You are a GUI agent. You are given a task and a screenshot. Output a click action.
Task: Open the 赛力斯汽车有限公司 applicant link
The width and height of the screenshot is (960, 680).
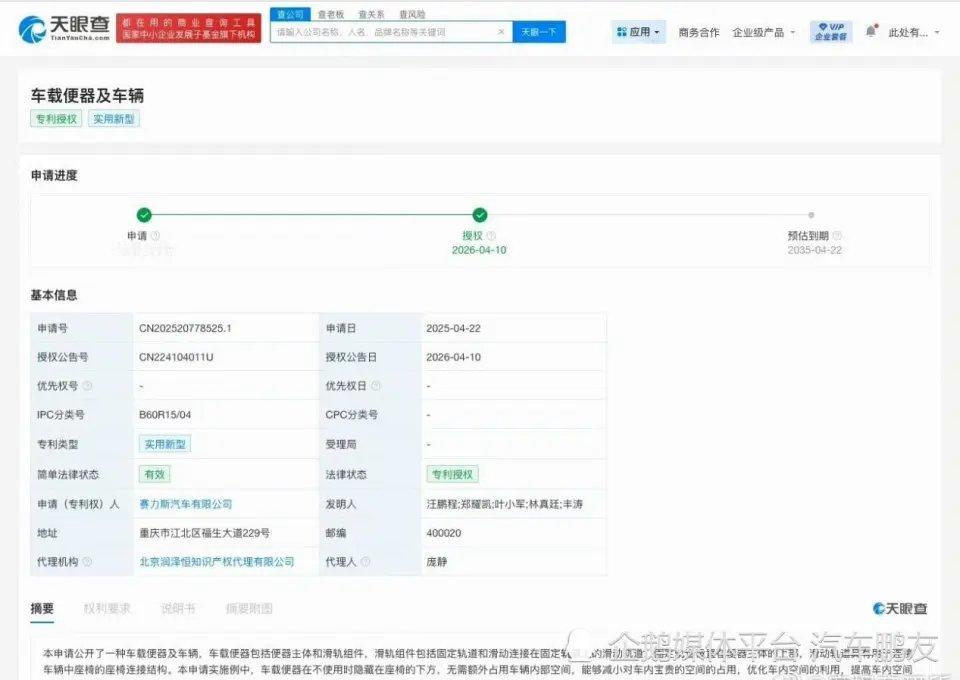(x=186, y=504)
